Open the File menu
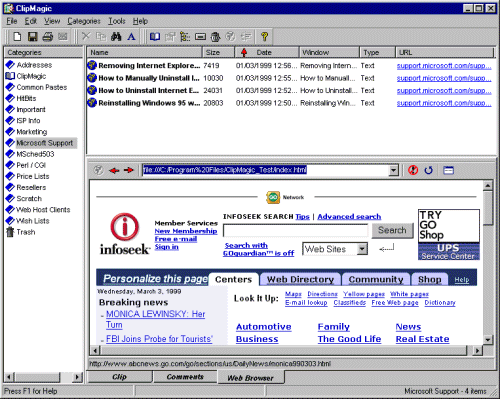This screenshot has width=500, height=399. [12, 21]
